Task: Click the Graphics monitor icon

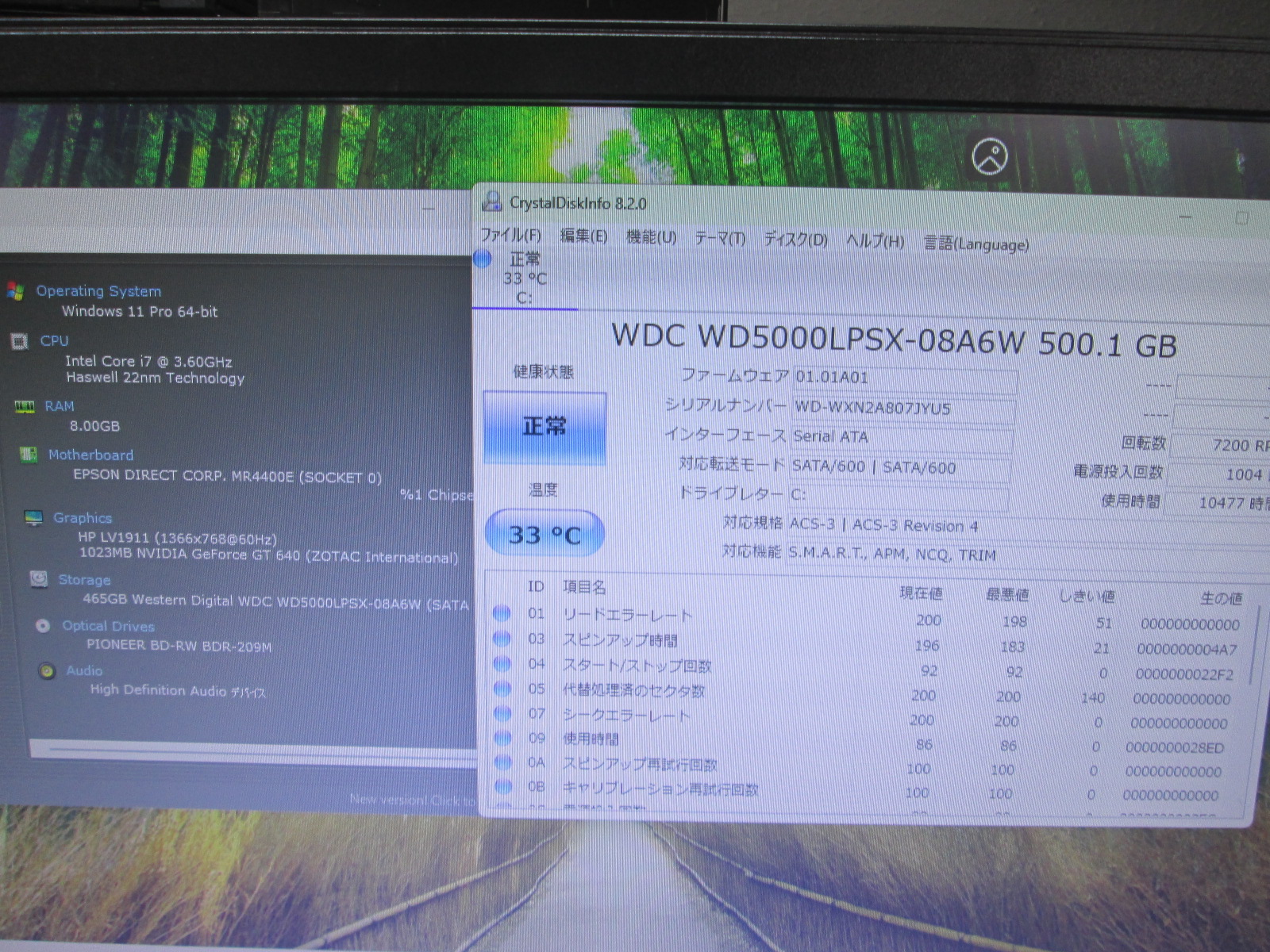Action: [33, 518]
